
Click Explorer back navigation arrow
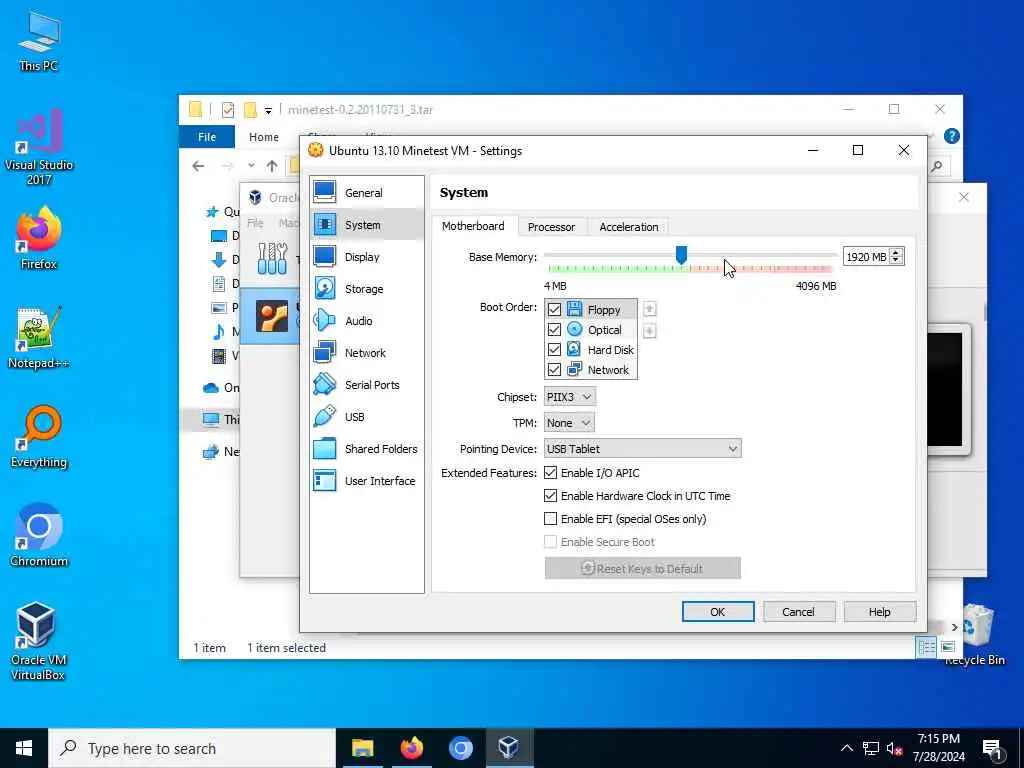199,166
